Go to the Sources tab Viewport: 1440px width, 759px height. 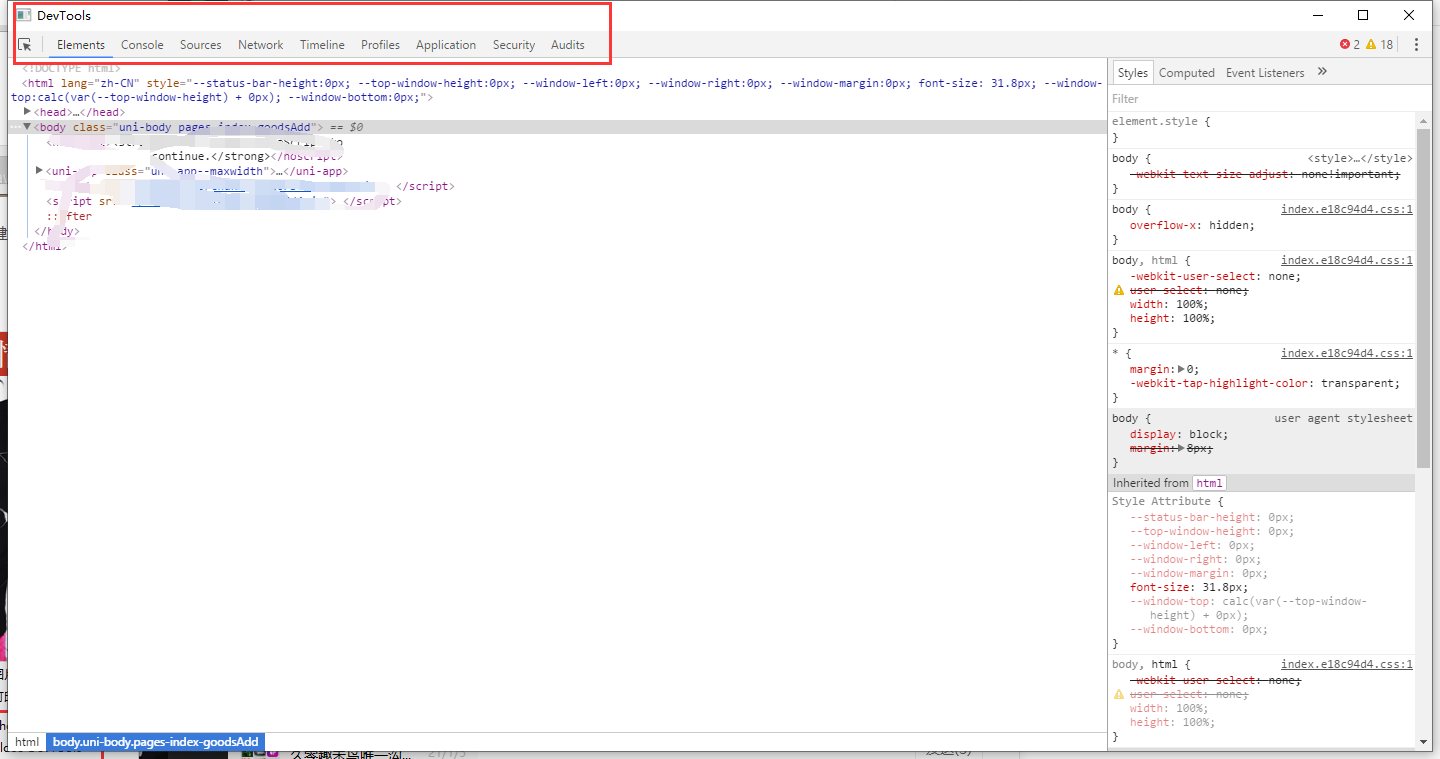pos(200,45)
